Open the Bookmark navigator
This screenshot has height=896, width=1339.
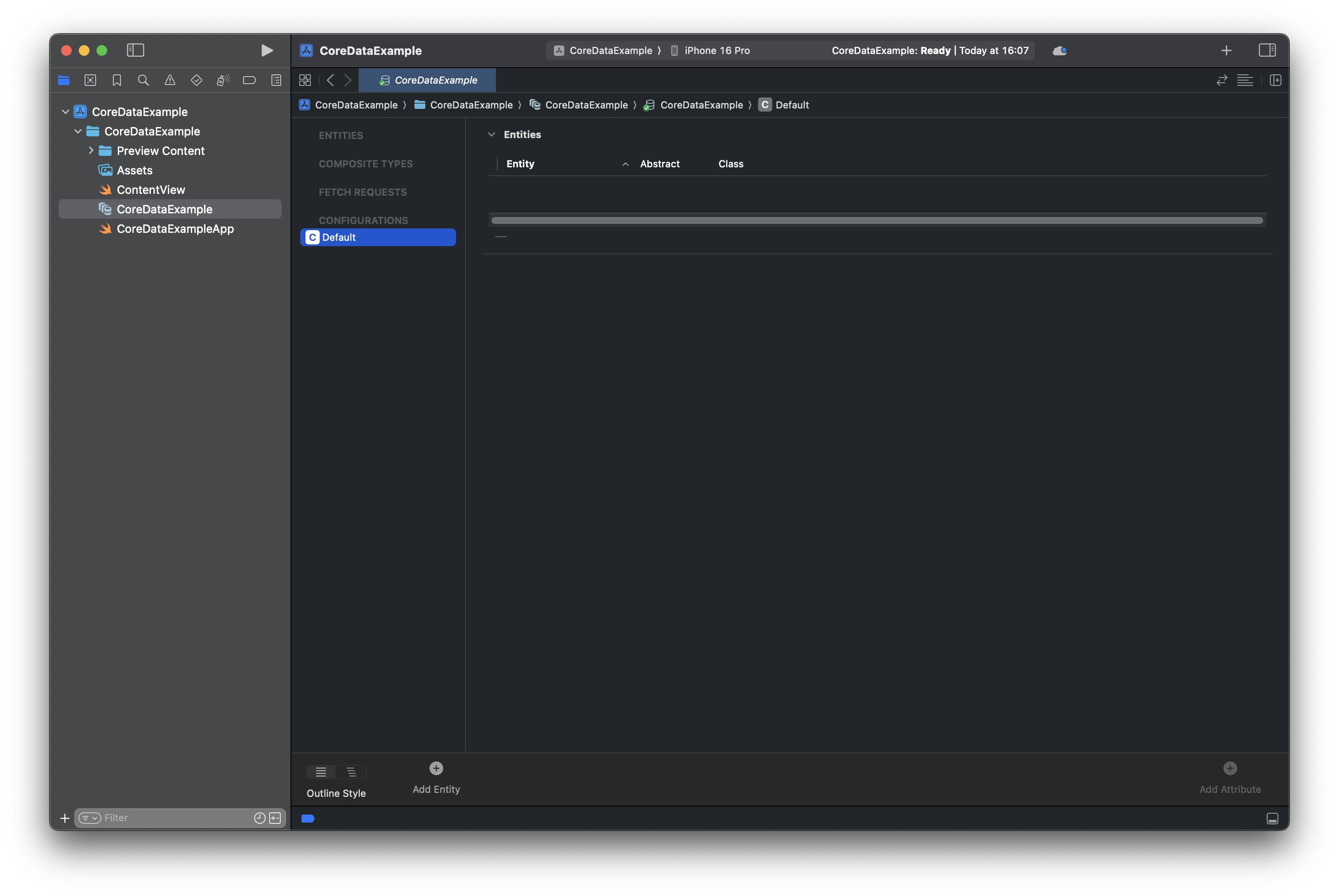[x=116, y=81]
